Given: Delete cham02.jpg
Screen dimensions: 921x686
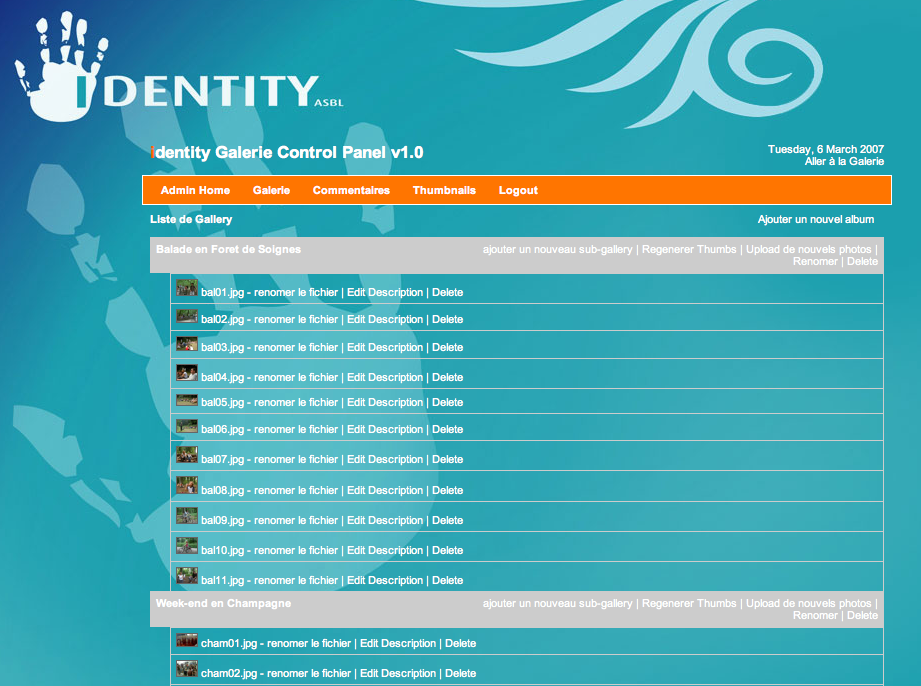Looking at the screenshot, I should pos(460,673).
